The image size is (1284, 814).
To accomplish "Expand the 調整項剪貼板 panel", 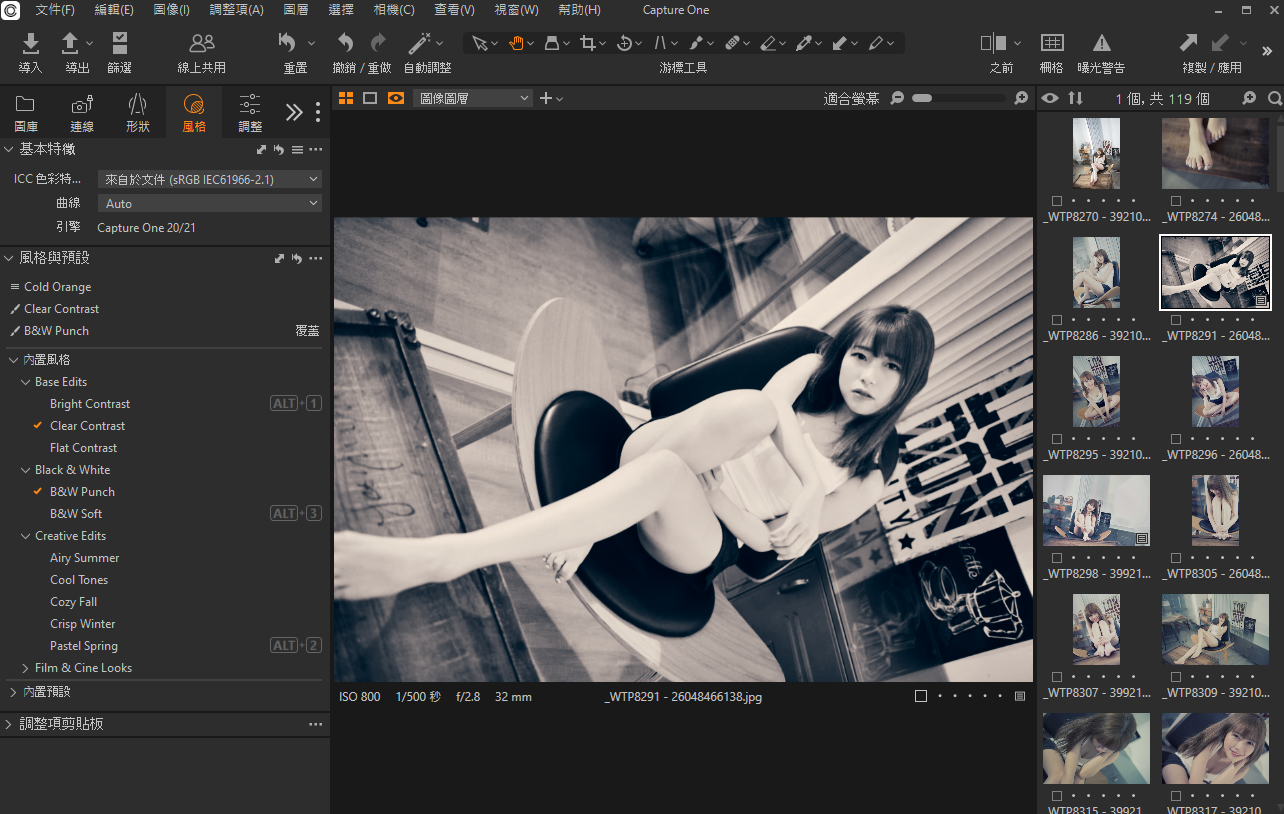I will [9, 724].
